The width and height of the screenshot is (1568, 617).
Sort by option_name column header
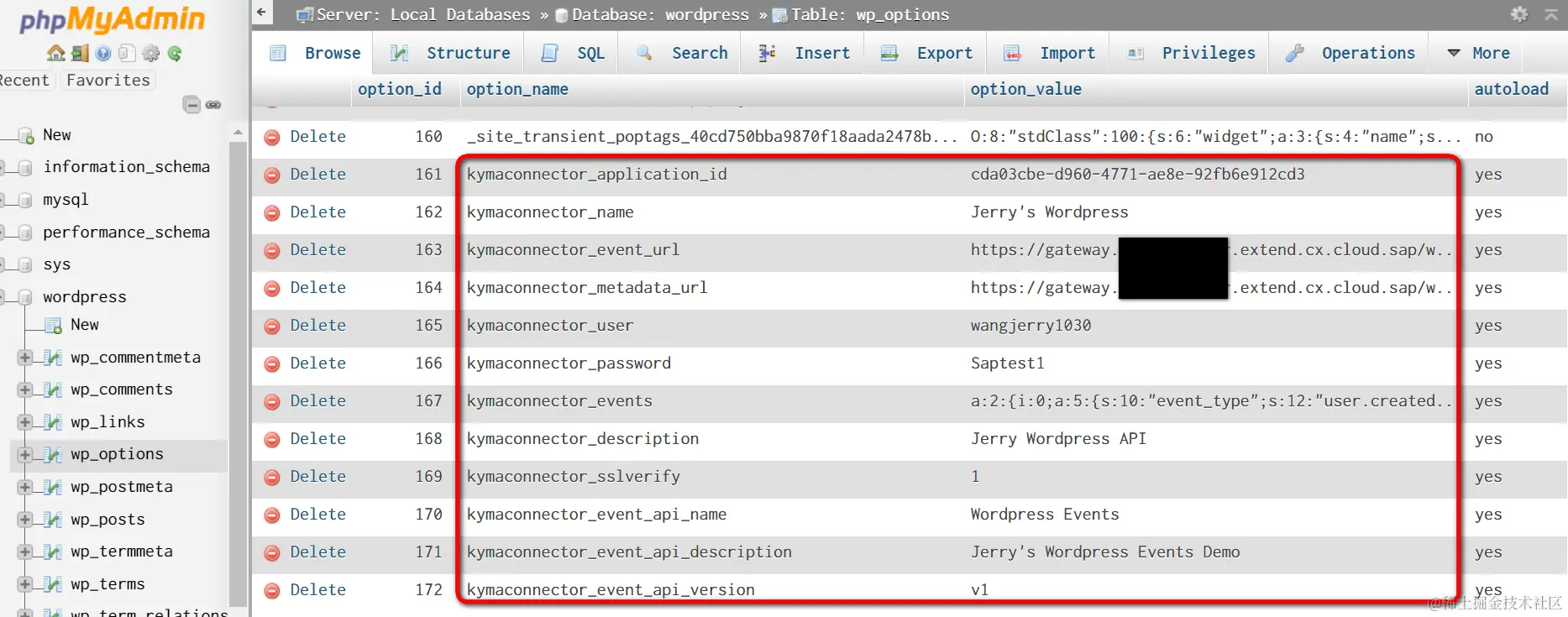pos(517,89)
